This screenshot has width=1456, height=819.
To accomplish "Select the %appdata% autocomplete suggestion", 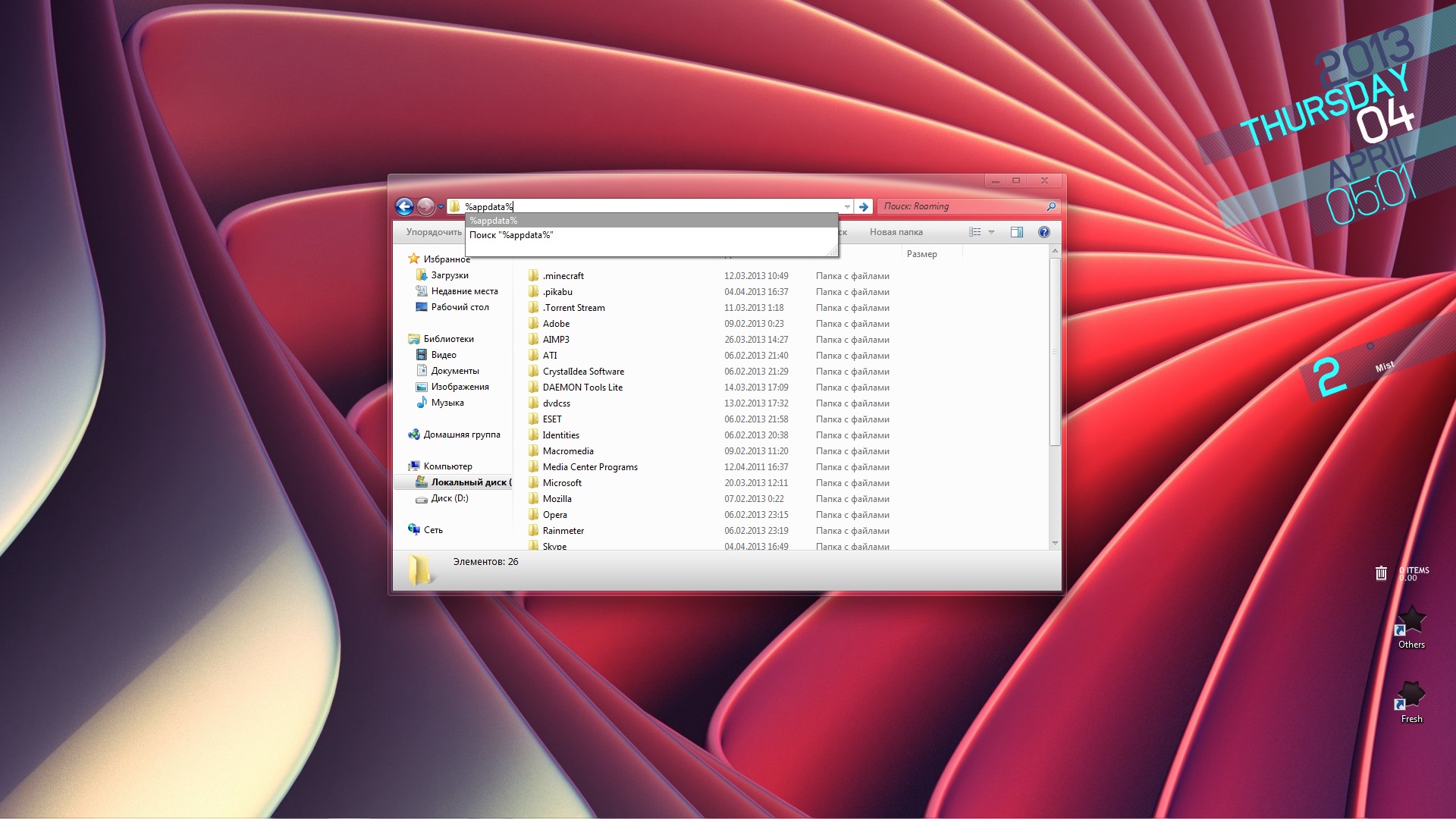I will point(494,221).
